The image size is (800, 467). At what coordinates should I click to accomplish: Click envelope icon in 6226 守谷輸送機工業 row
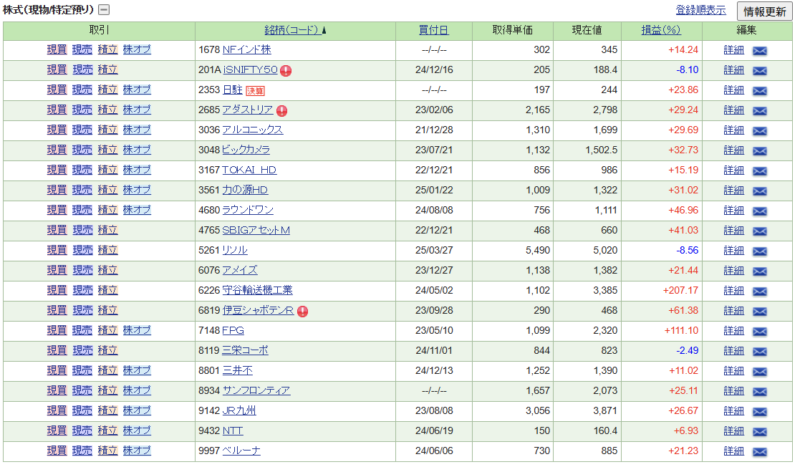tap(760, 291)
